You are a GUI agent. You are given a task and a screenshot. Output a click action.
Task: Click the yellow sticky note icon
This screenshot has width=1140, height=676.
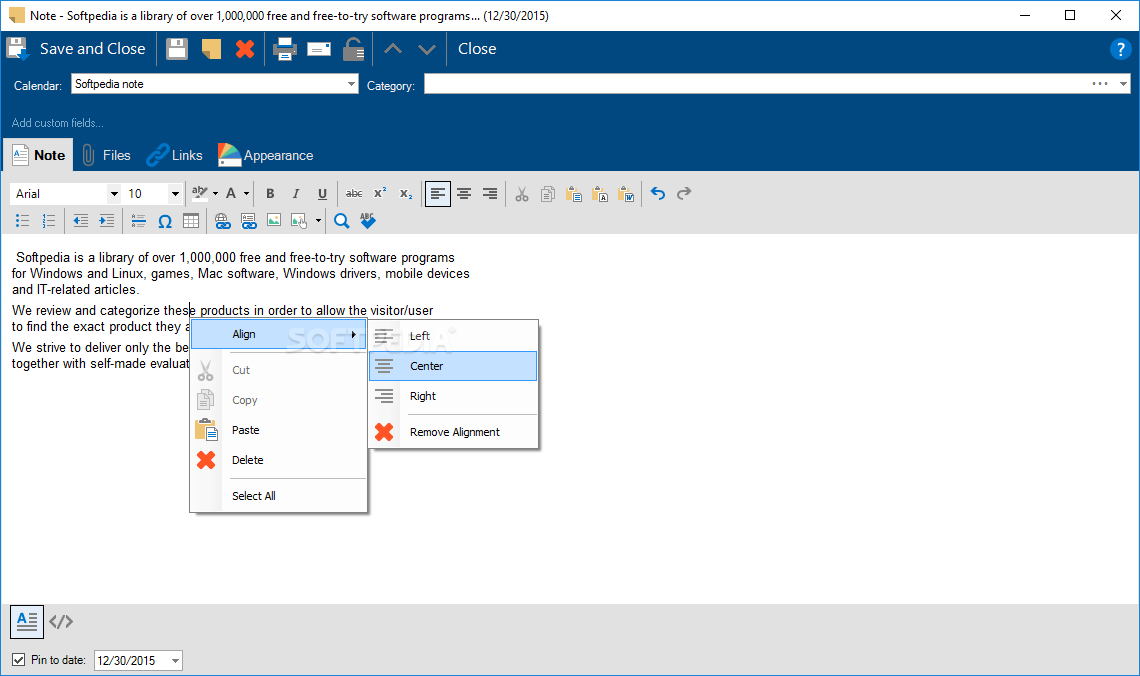211,49
